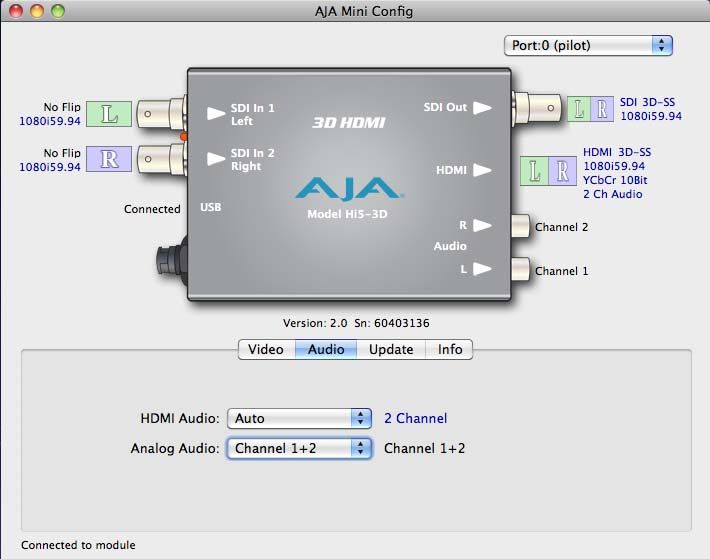
Task: Click the orange indicator between SDI inputs
Action: (x=183, y=136)
